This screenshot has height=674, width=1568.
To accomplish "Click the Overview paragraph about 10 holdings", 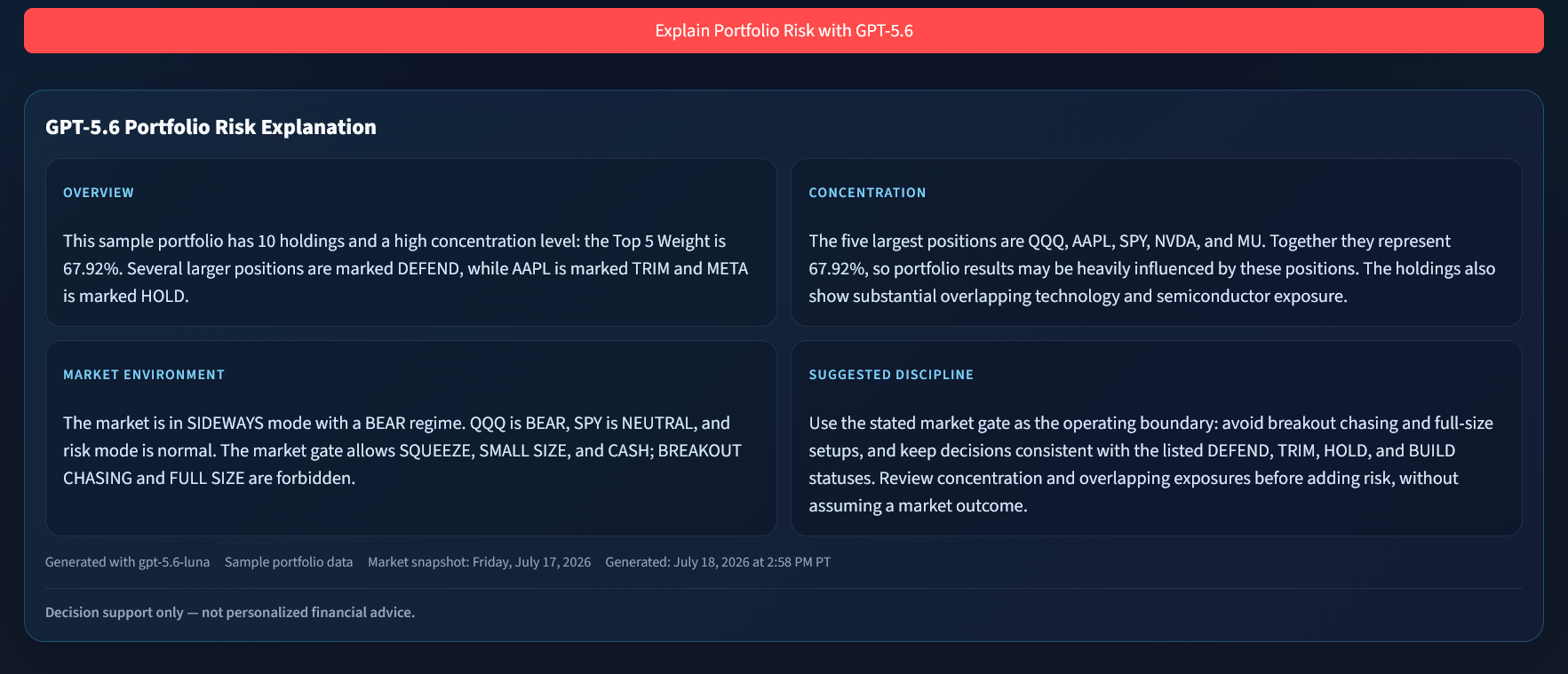I will (406, 268).
